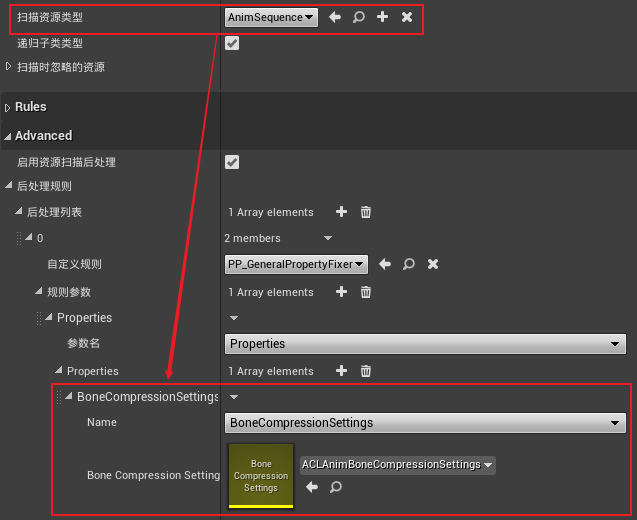637x520 pixels.
Task: Click the plus icon beside AnimSequence
Action: 383,17
